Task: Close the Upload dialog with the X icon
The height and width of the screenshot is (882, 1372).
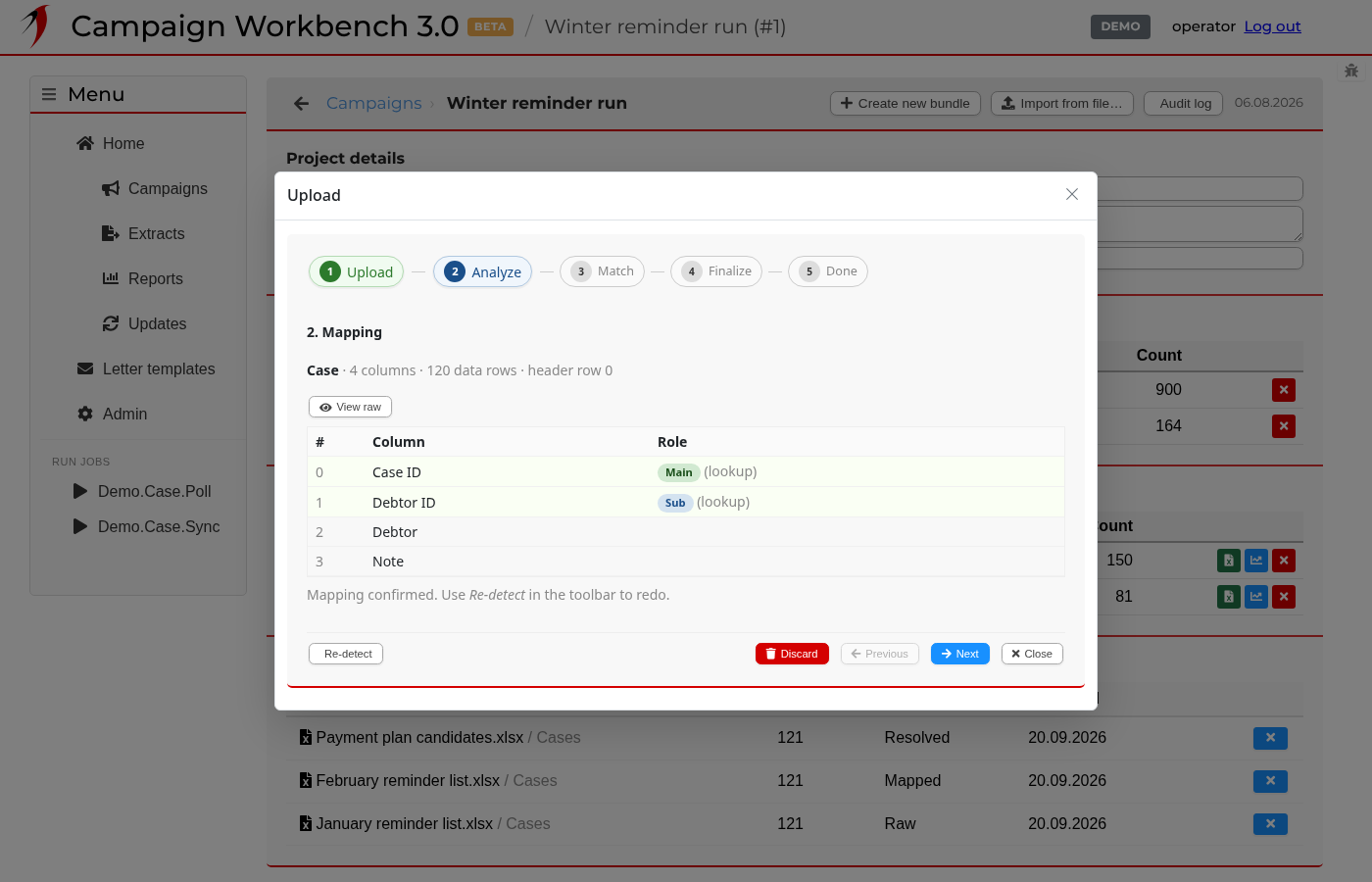Action: coord(1072,194)
